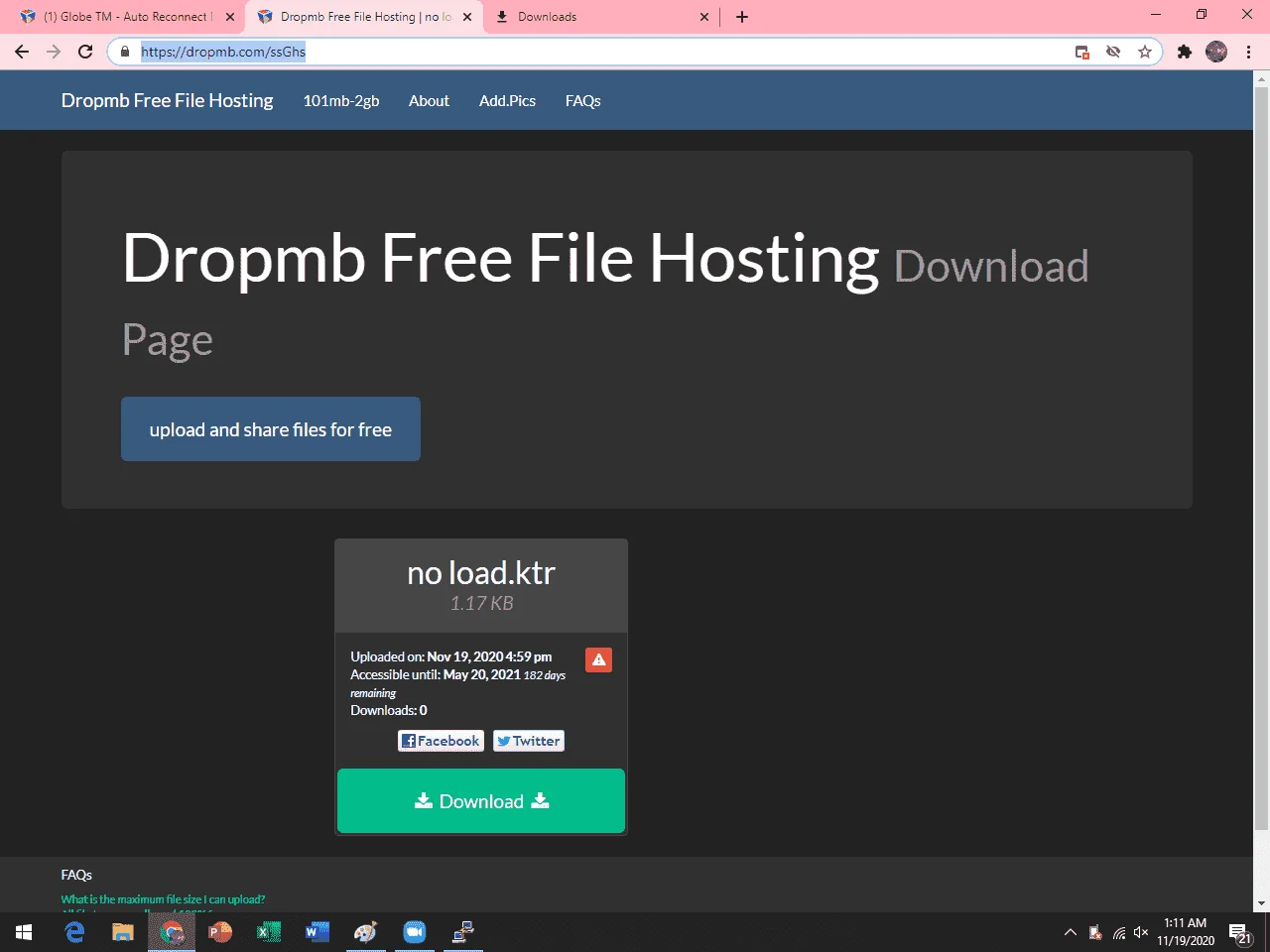1270x952 pixels.
Task: Open the Windows Start menu
Action: (24, 932)
